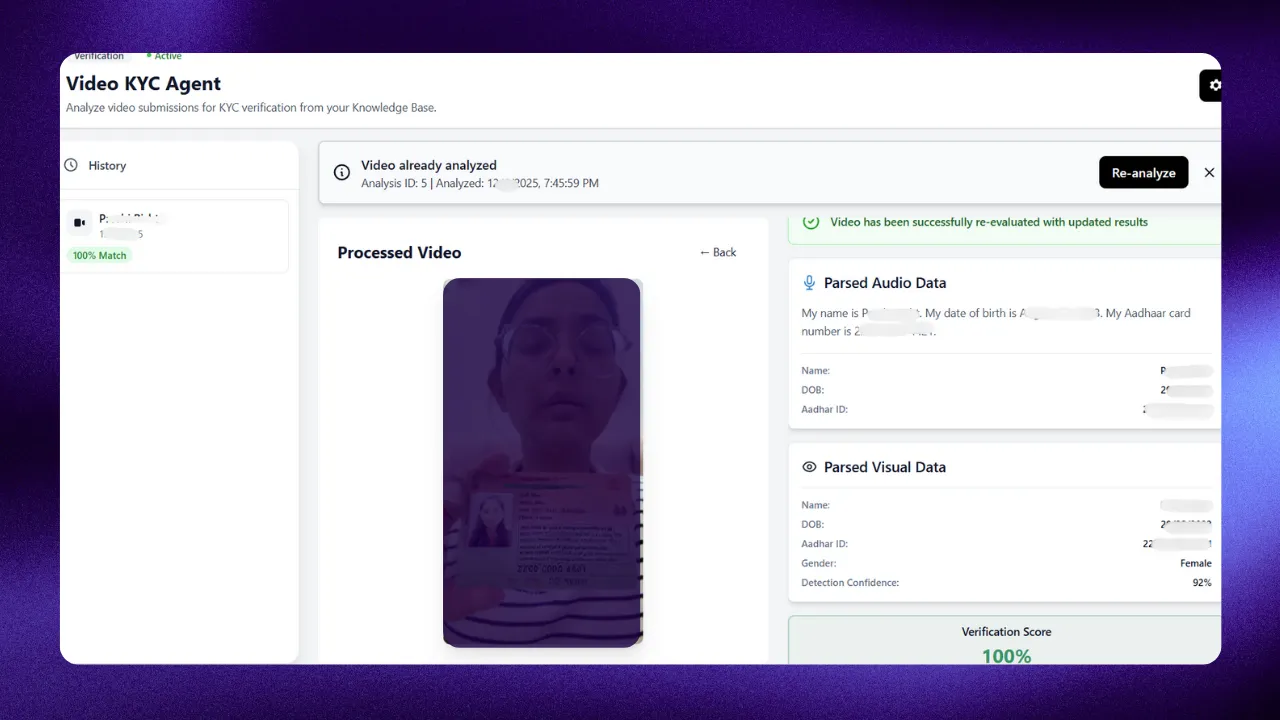This screenshot has width=1280, height=720.
Task: Click the Detection Confidence 92% value
Action: (1201, 582)
